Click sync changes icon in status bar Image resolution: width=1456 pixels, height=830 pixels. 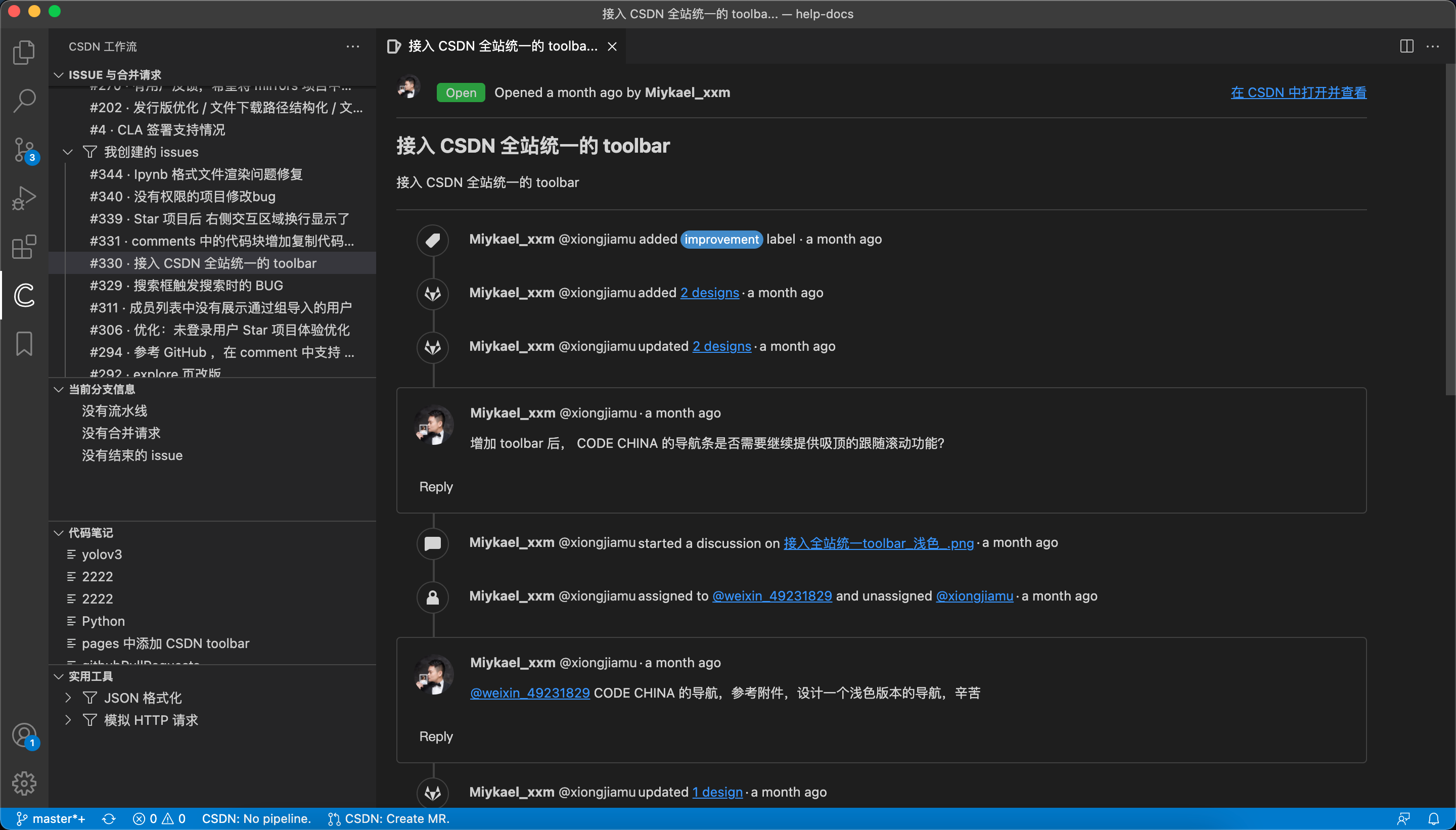click(x=109, y=818)
